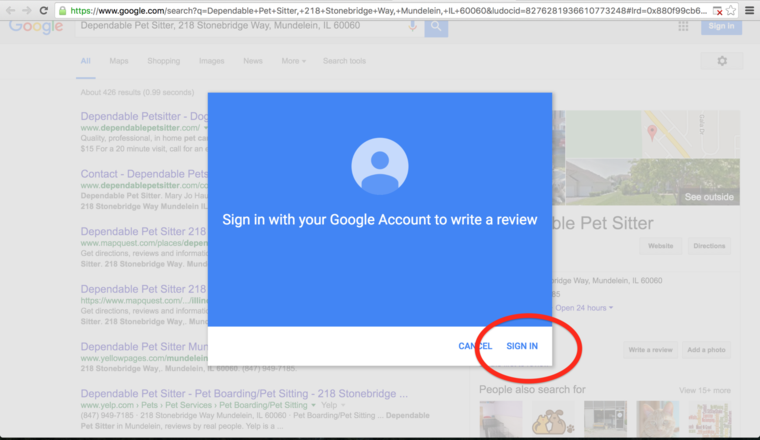
Task: Click the account avatar icon in dialog
Action: point(379,167)
